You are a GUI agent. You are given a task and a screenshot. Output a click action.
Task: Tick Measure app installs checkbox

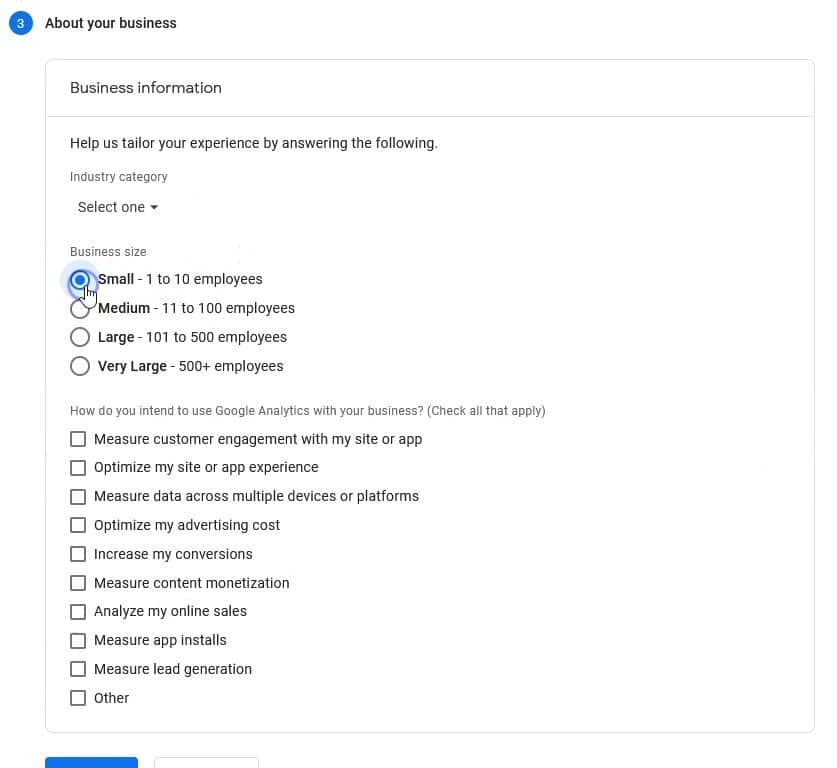tap(78, 640)
